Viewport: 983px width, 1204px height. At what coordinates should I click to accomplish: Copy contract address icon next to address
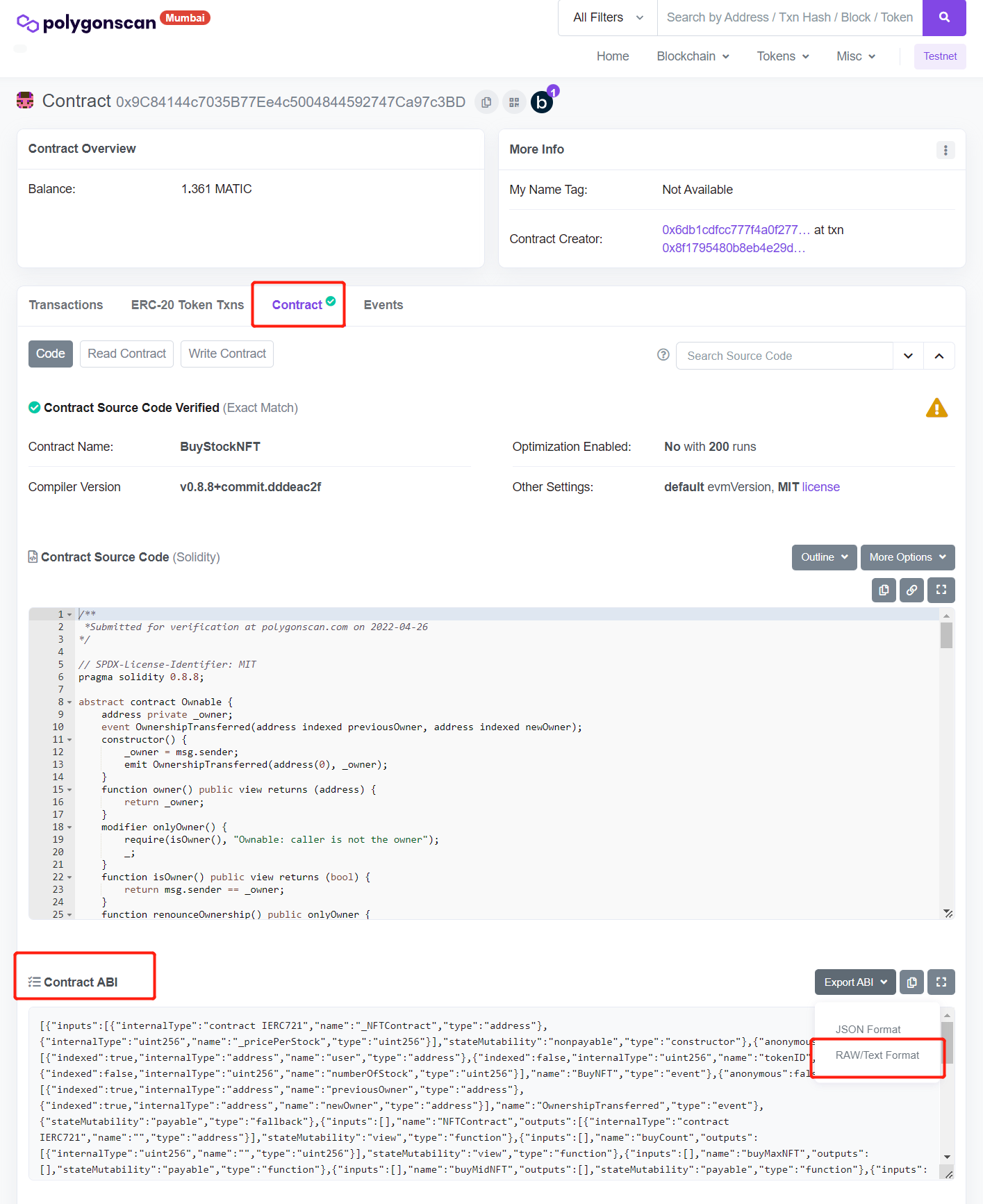point(486,102)
